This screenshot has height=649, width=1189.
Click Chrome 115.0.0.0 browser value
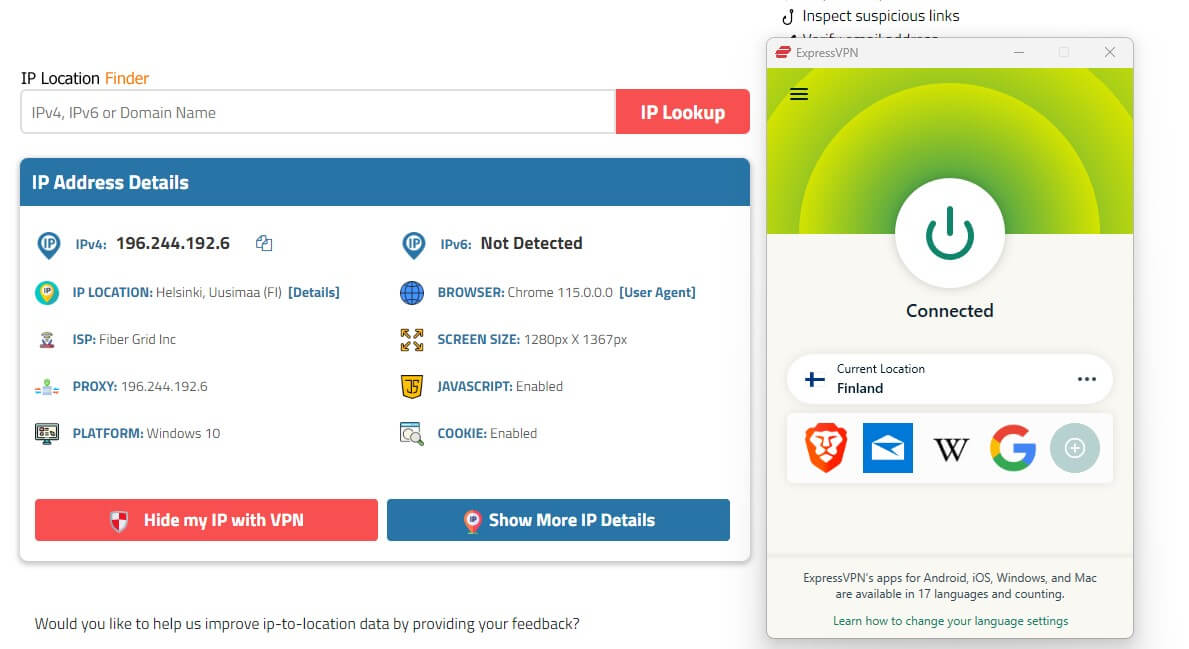coord(560,293)
